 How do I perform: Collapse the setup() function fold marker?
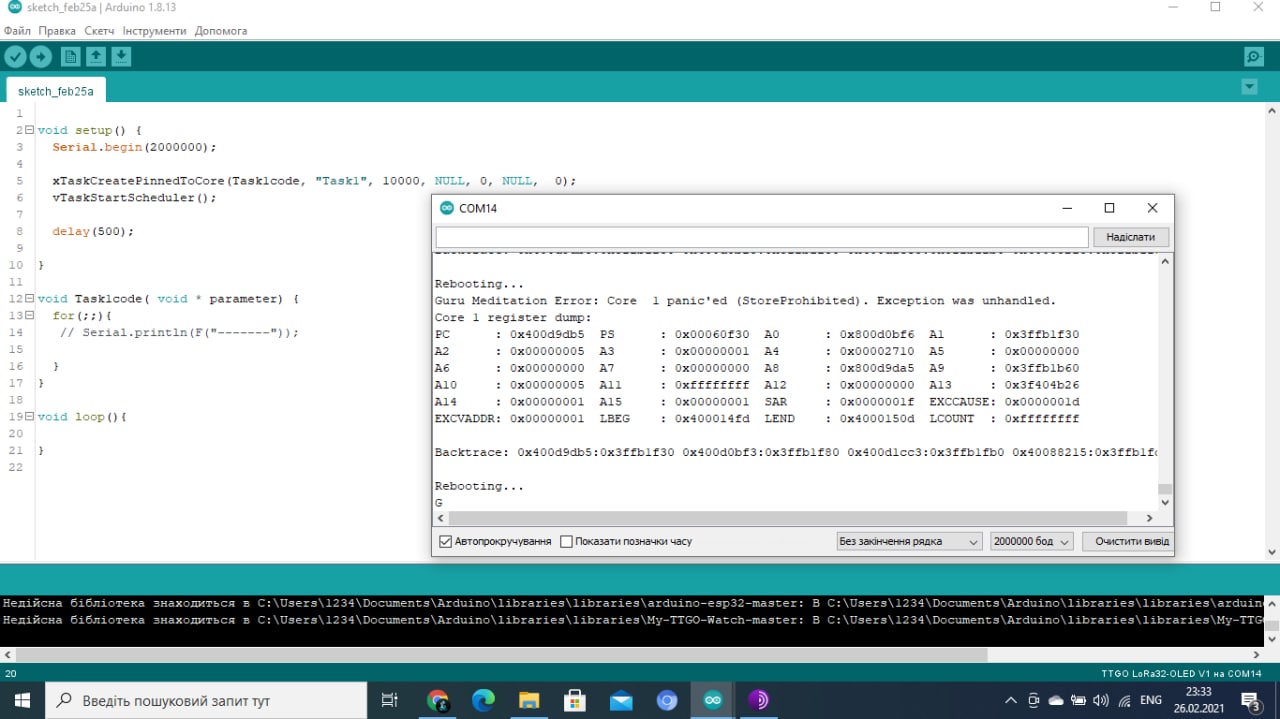(x=29, y=130)
